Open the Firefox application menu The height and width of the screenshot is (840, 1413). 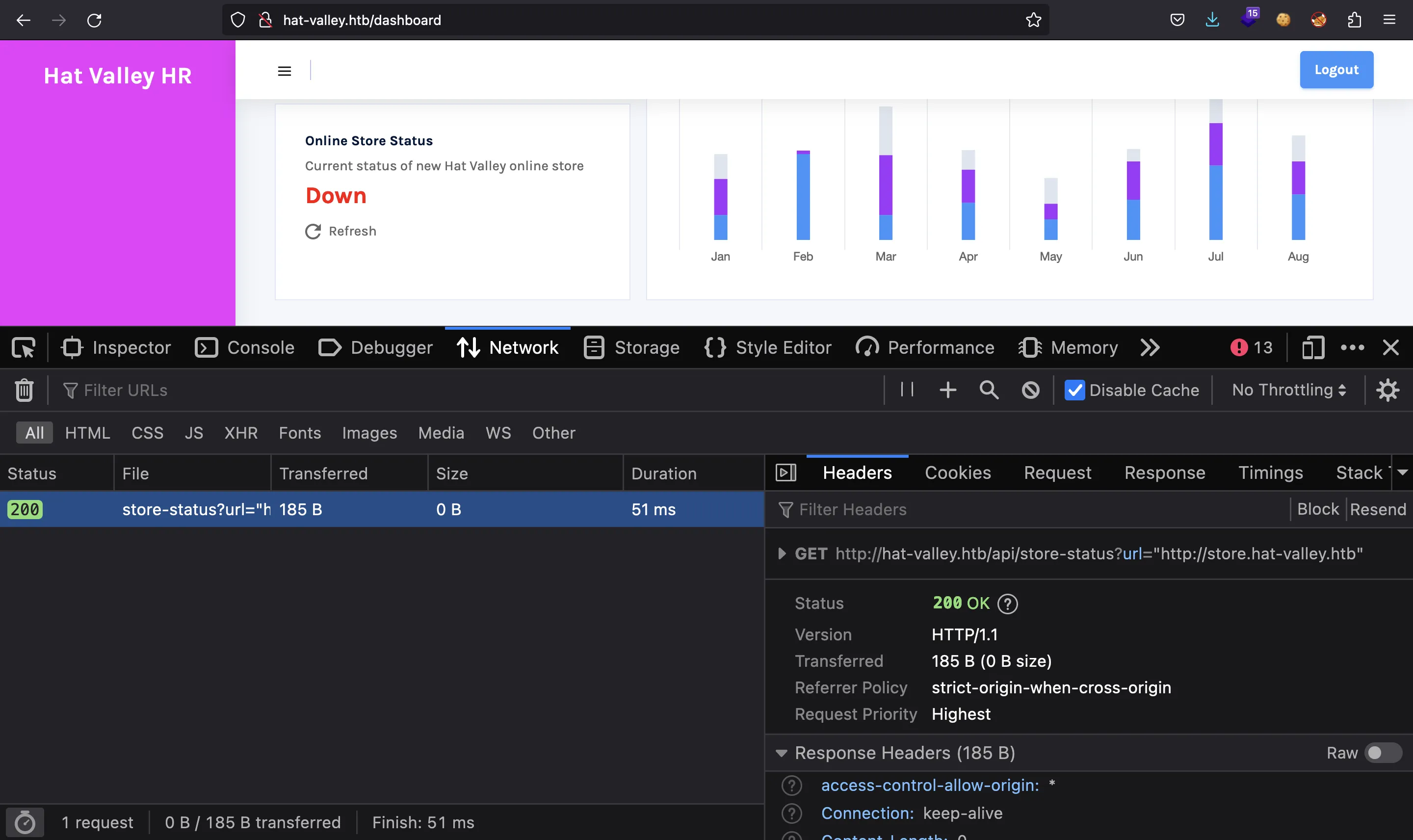[x=1389, y=21]
